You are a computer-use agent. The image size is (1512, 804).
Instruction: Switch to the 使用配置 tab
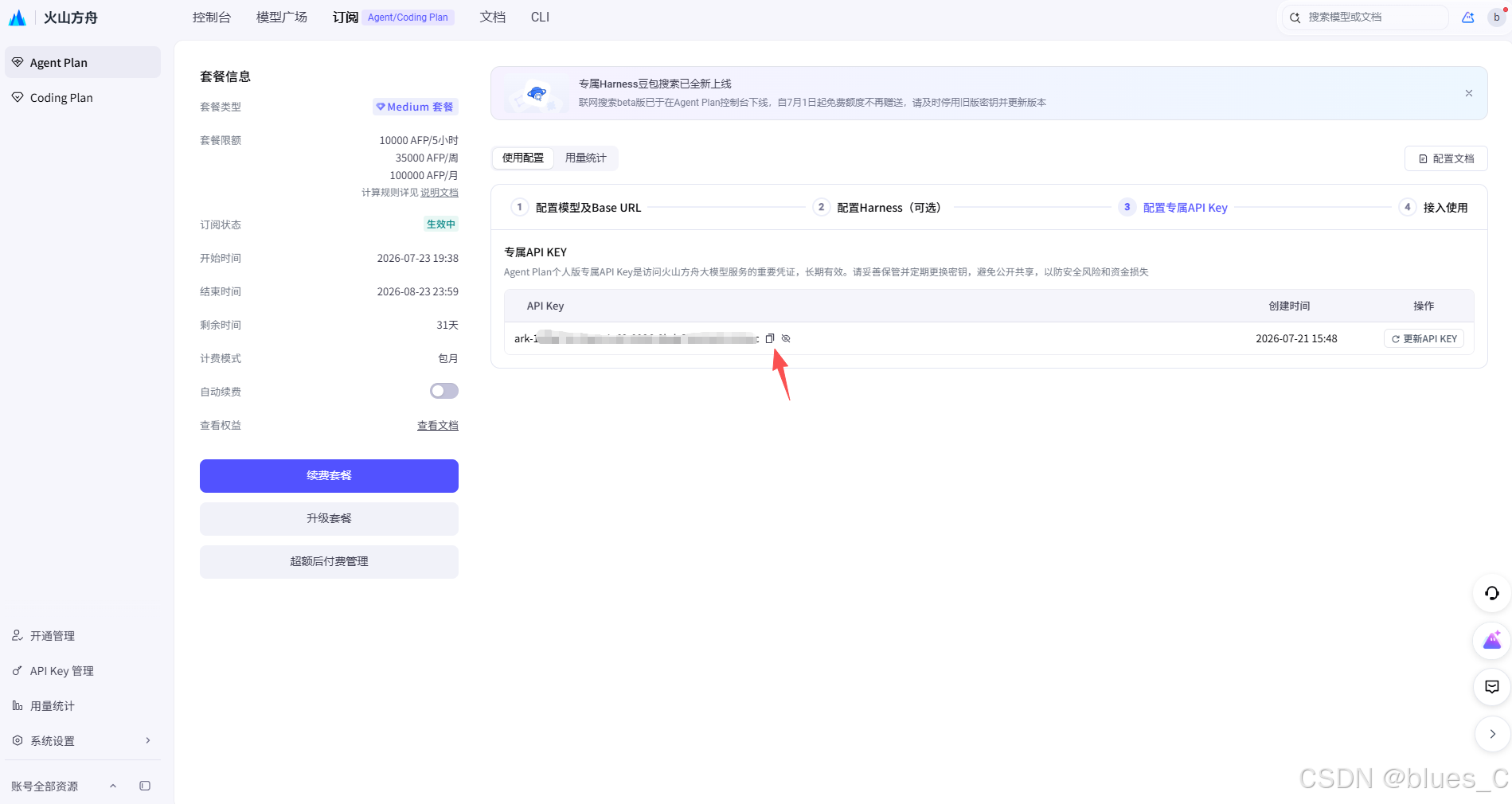pyautogui.click(x=523, y=158)
